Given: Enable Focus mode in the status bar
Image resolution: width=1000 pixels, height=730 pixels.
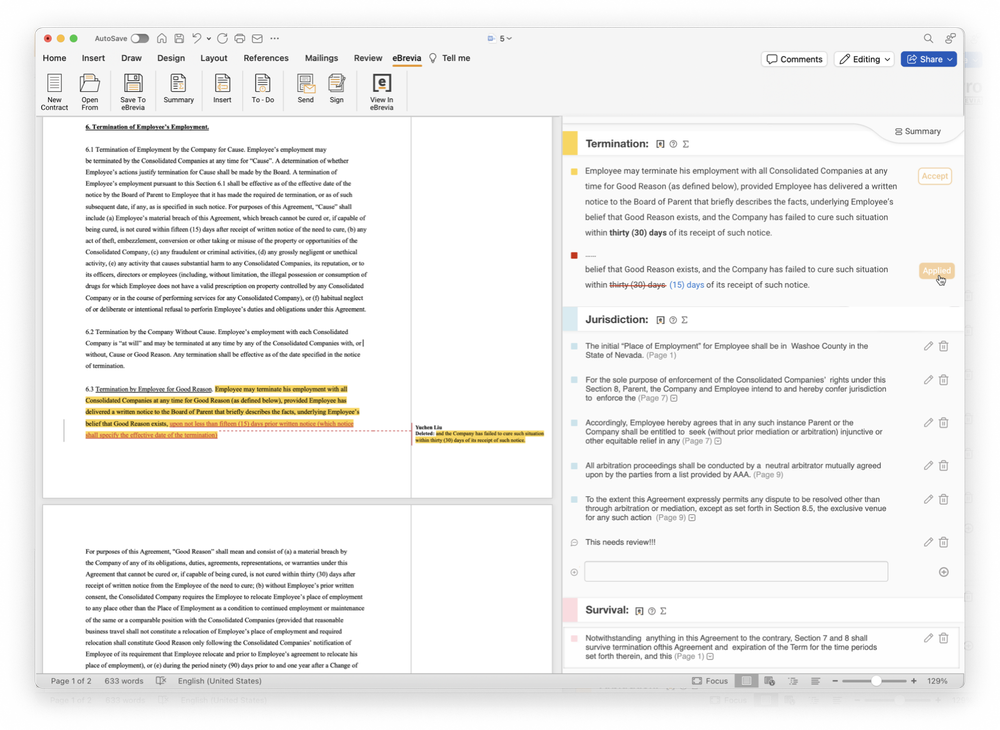Looking at the screenshot, I should coord(710,681).
